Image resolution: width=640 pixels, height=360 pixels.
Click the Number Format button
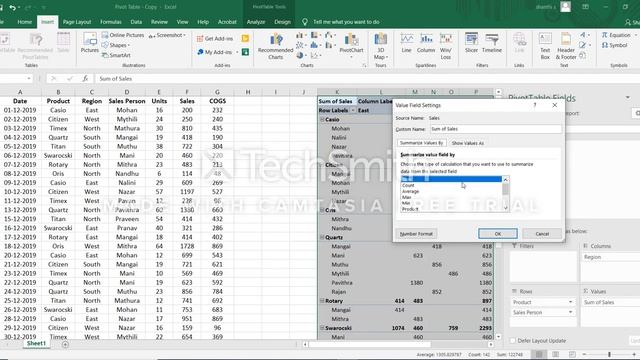(416, 234)
